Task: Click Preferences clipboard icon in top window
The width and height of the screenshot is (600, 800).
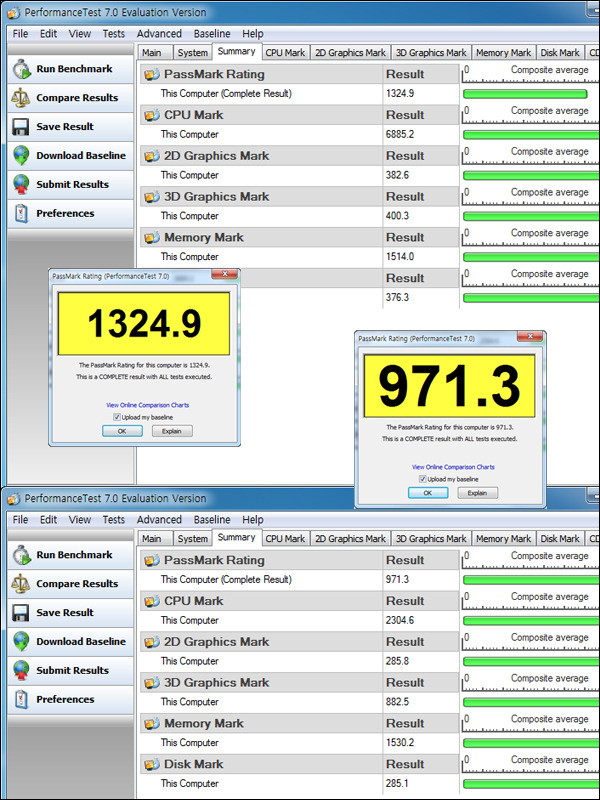Action: [x=21, y=213]
